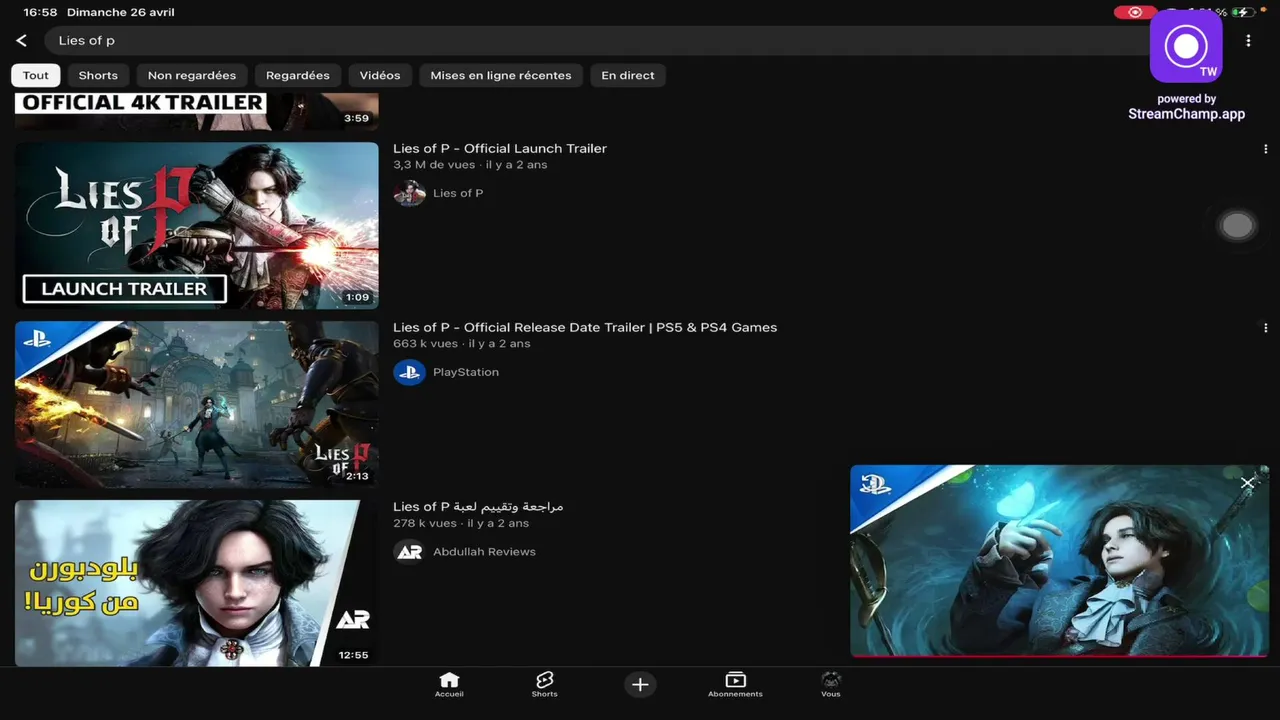Tap the 16:58 clock in status bar
1280x720 pixels.
point(40,12)
